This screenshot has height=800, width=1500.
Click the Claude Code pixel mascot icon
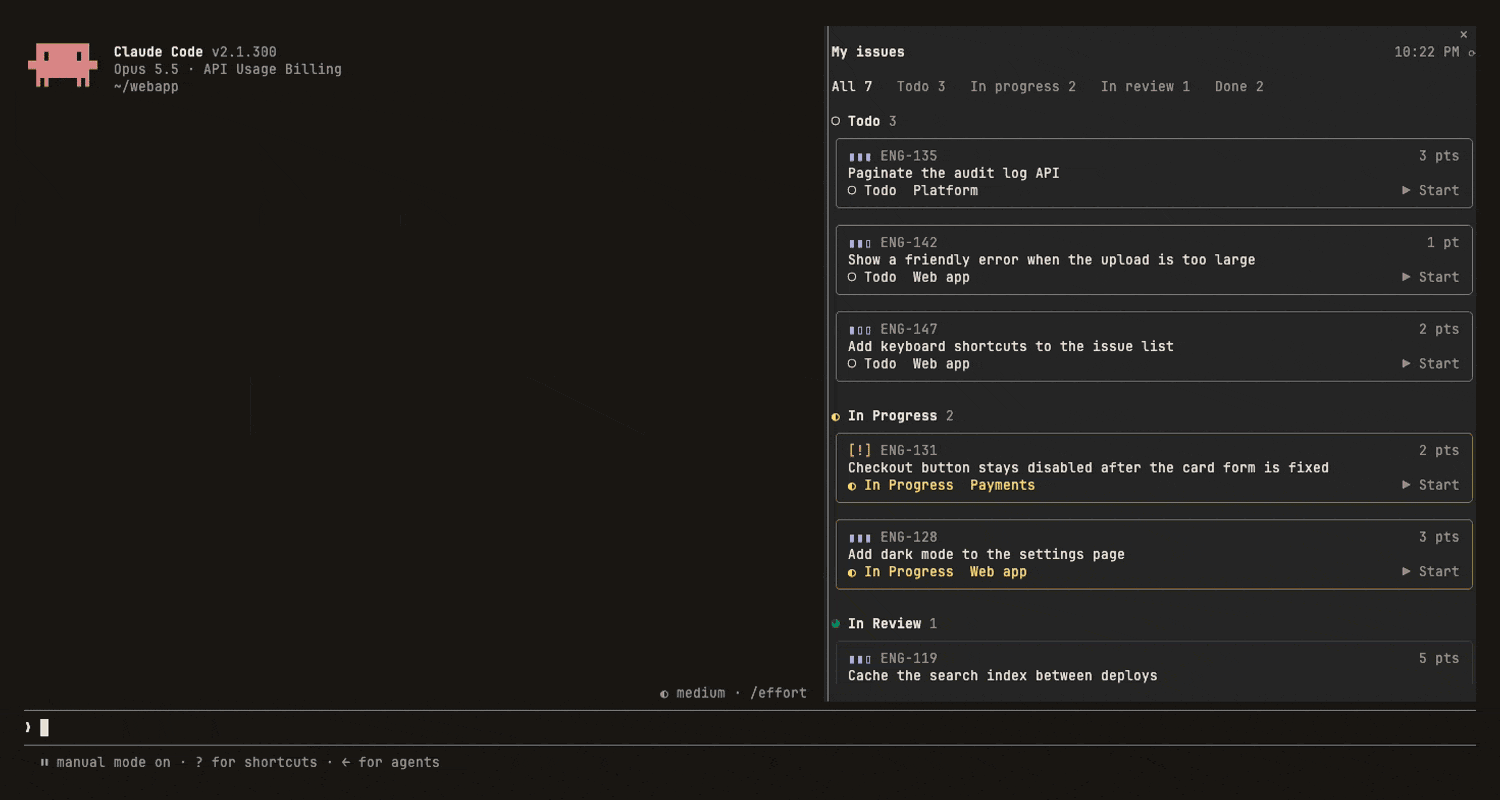tap(63, 64)
